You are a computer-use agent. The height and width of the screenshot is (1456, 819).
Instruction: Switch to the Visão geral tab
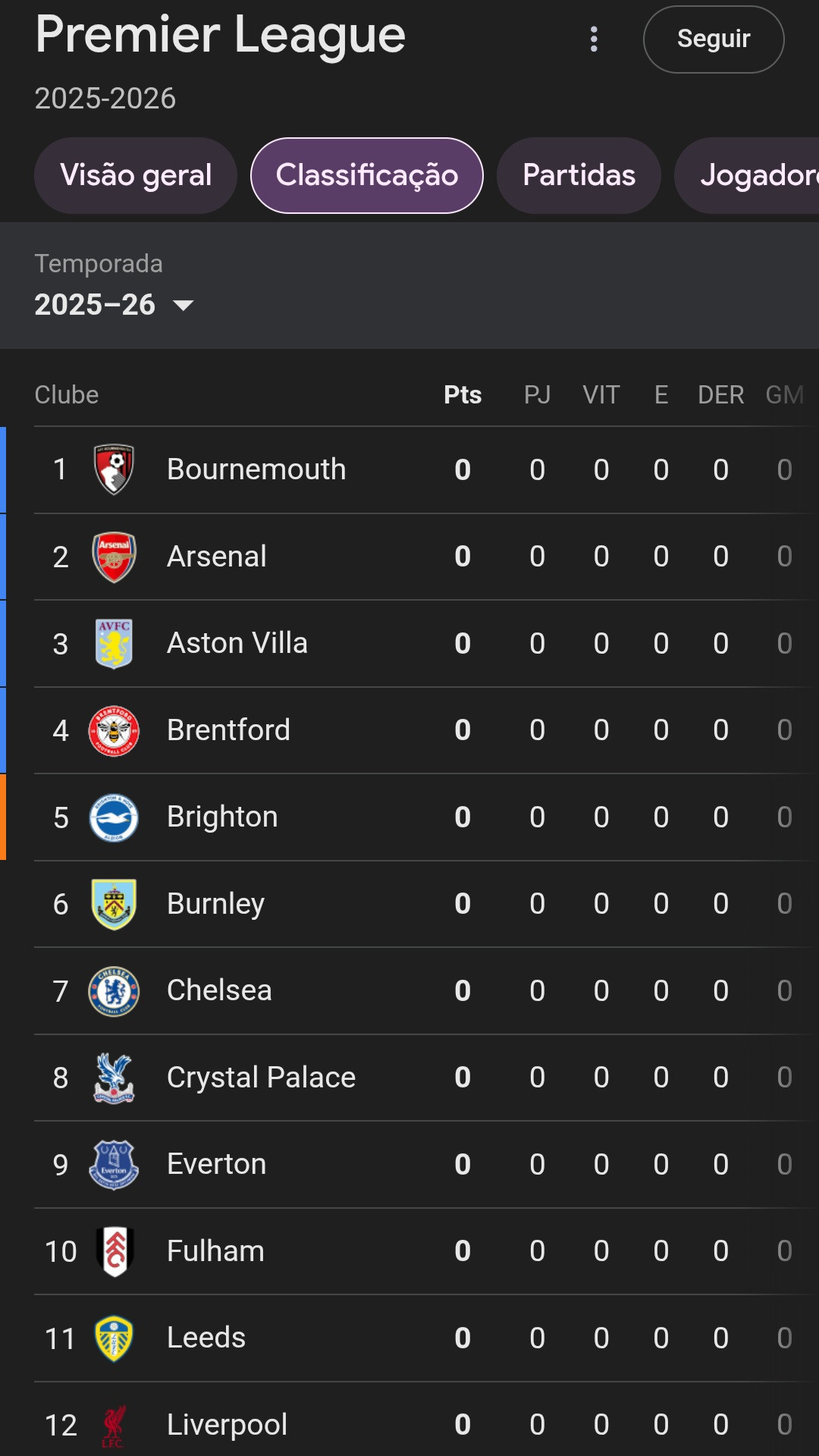pyautogui.click(x=136, y=175)
